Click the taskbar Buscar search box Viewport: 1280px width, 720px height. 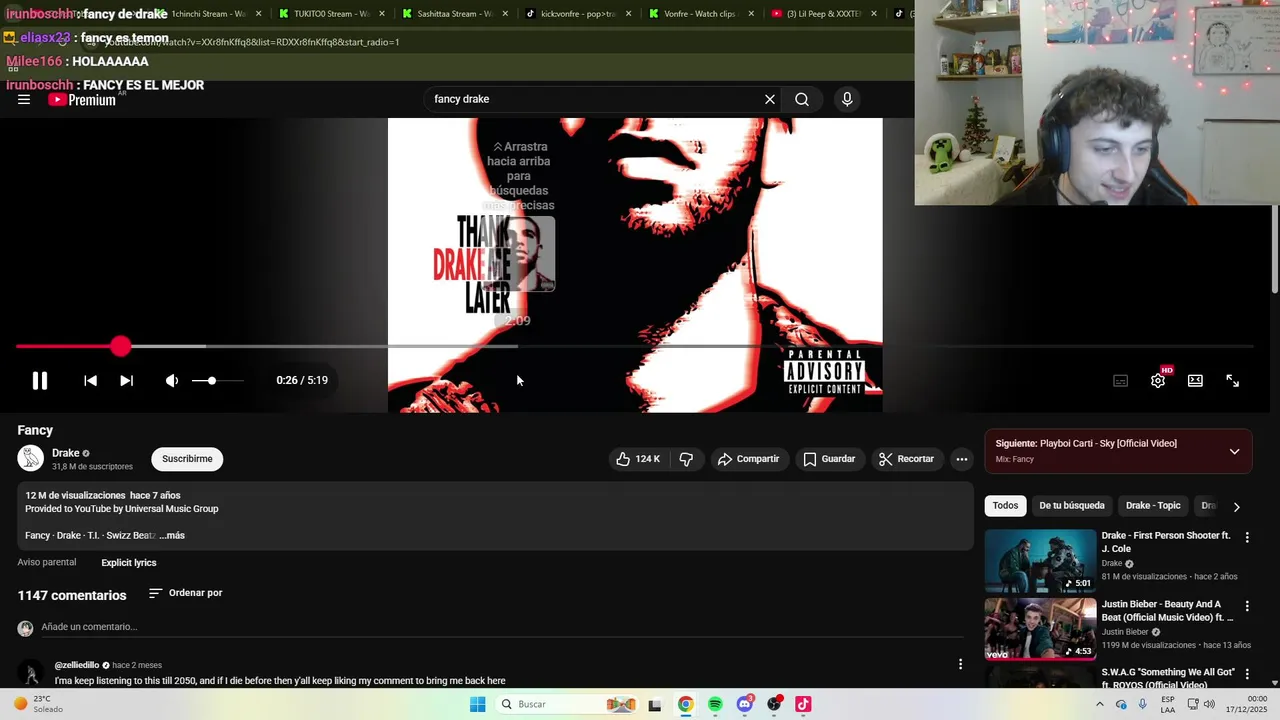(x=567, y=704)
